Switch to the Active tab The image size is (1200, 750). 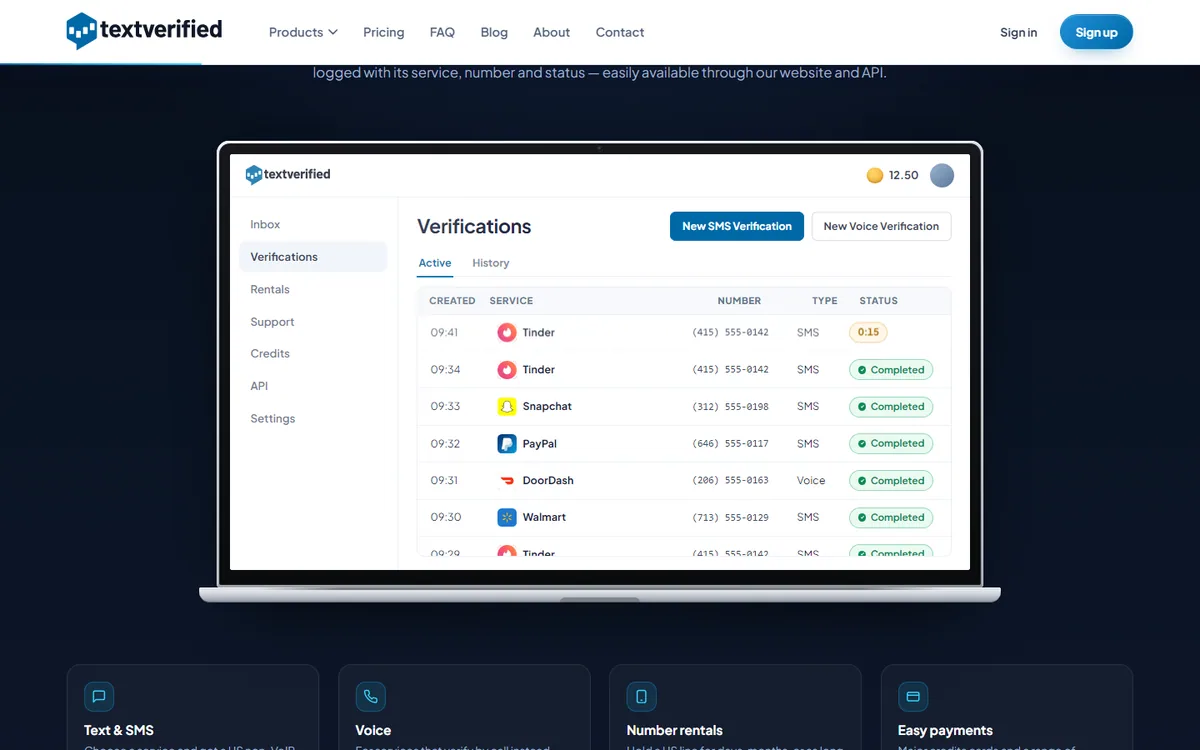tap(435, 263)
